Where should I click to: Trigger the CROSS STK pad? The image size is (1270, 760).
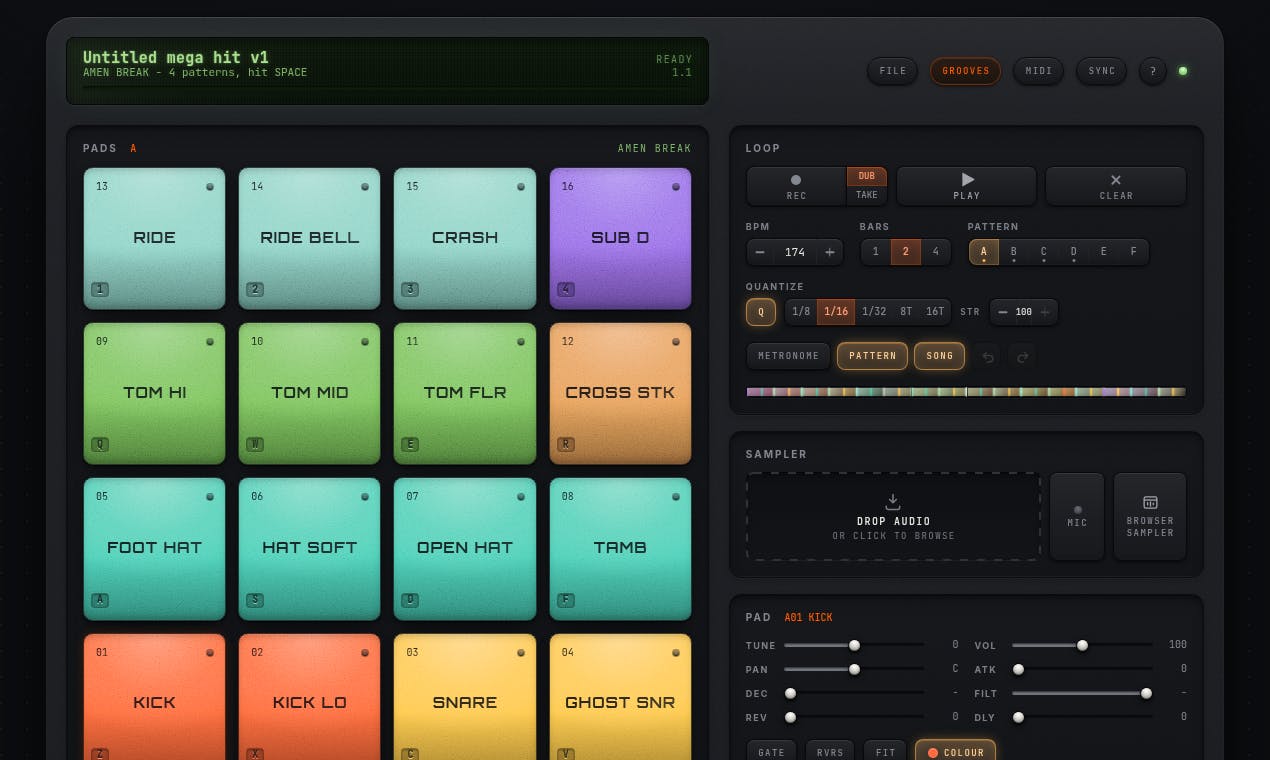620,393
